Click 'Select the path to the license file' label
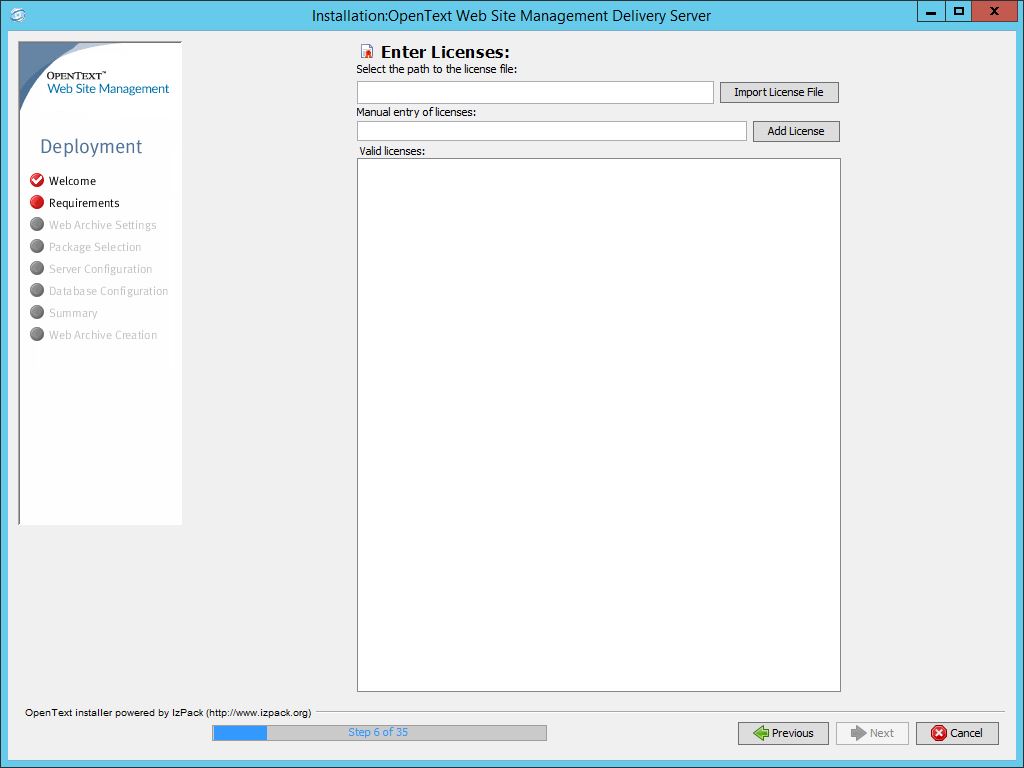 coord(437,69)
